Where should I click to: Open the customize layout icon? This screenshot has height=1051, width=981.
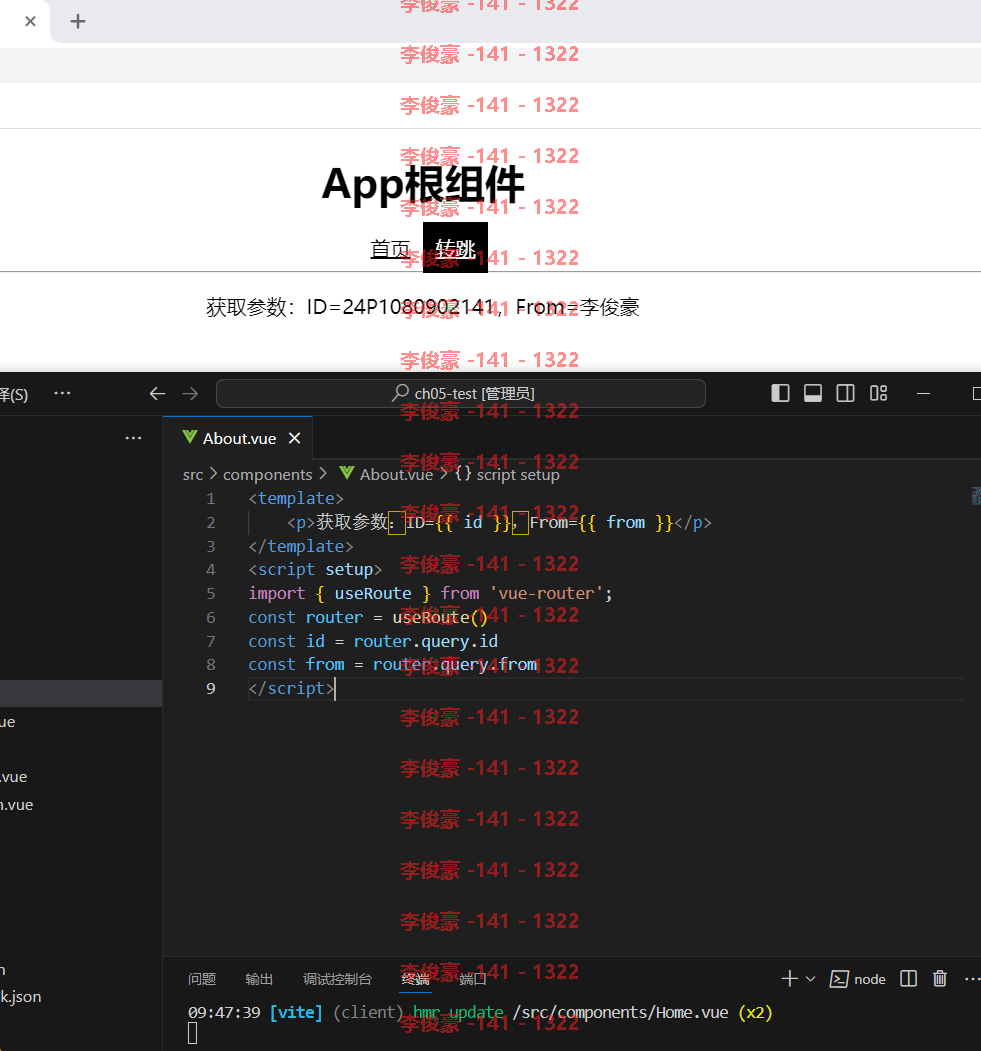coord(878,393)
